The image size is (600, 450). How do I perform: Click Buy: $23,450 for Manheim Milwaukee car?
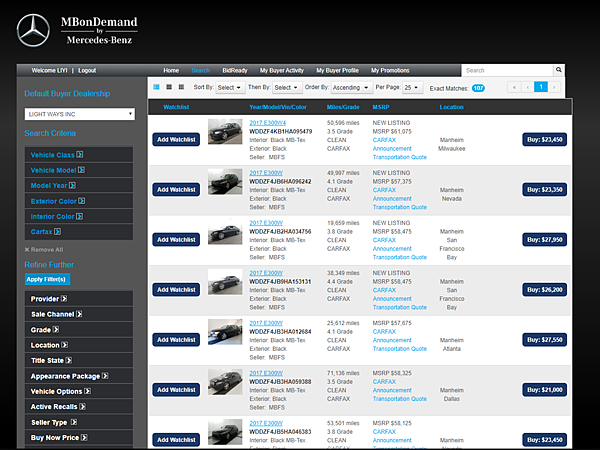(545, 140)
